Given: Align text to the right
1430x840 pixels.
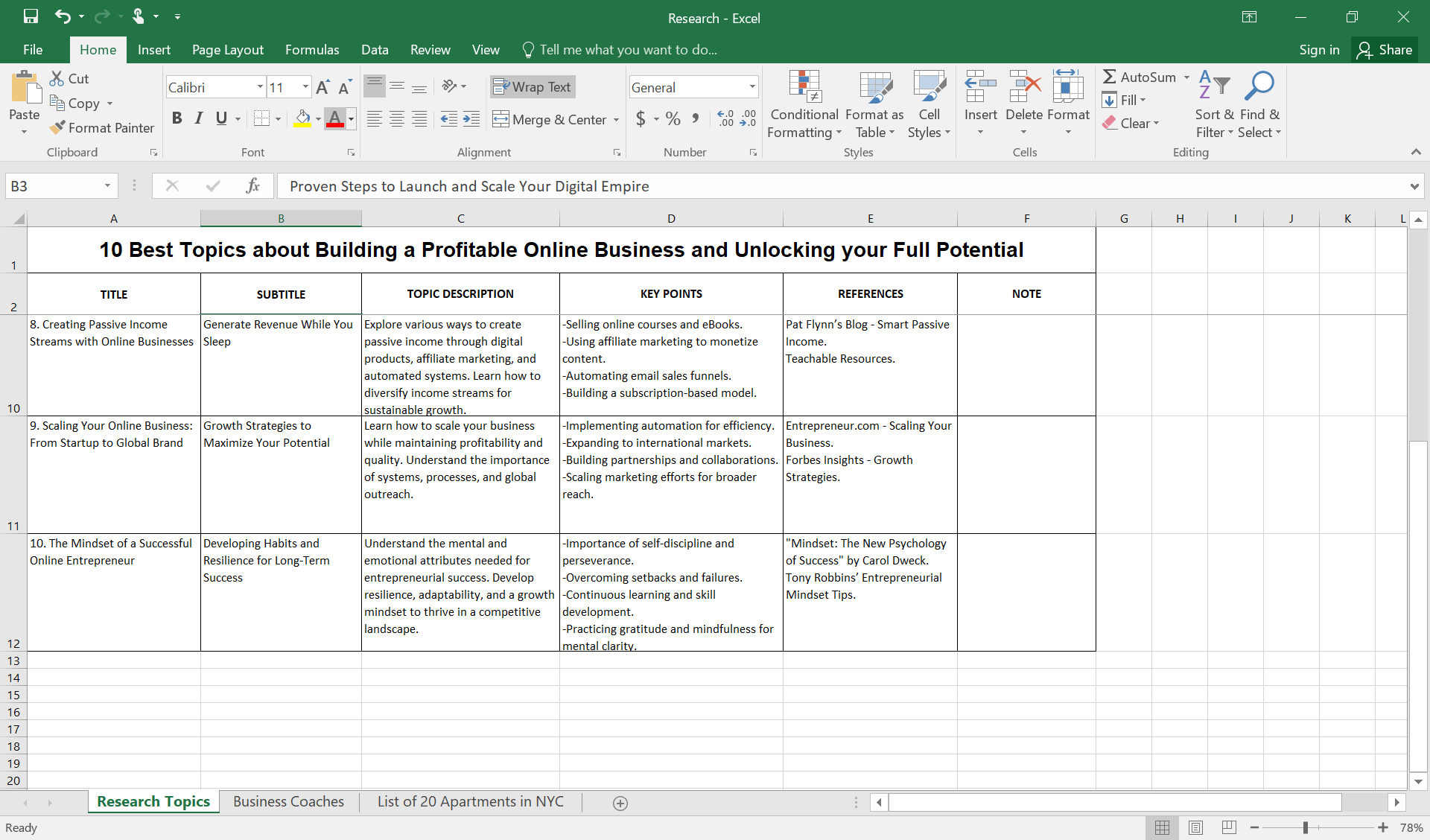Looking at the screenshot, I should coord(419,119).
